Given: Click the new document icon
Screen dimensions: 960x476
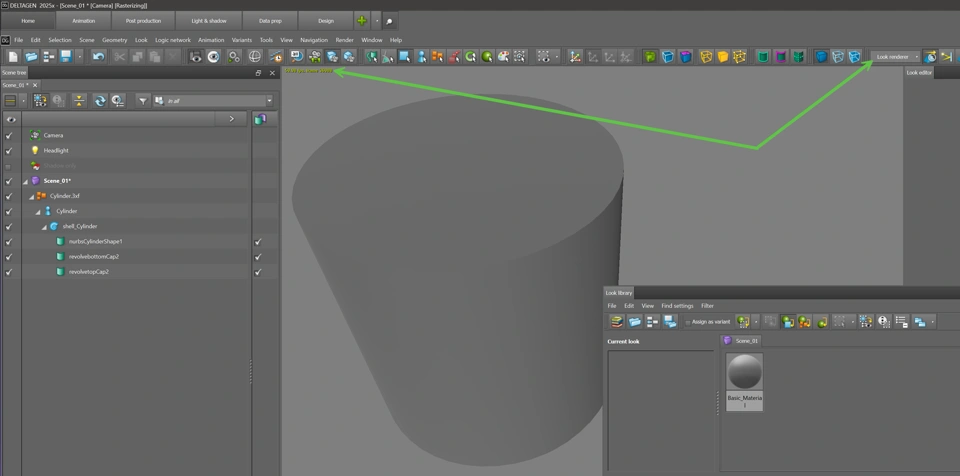Looking at the screenshot, I should tap(13, 57).
